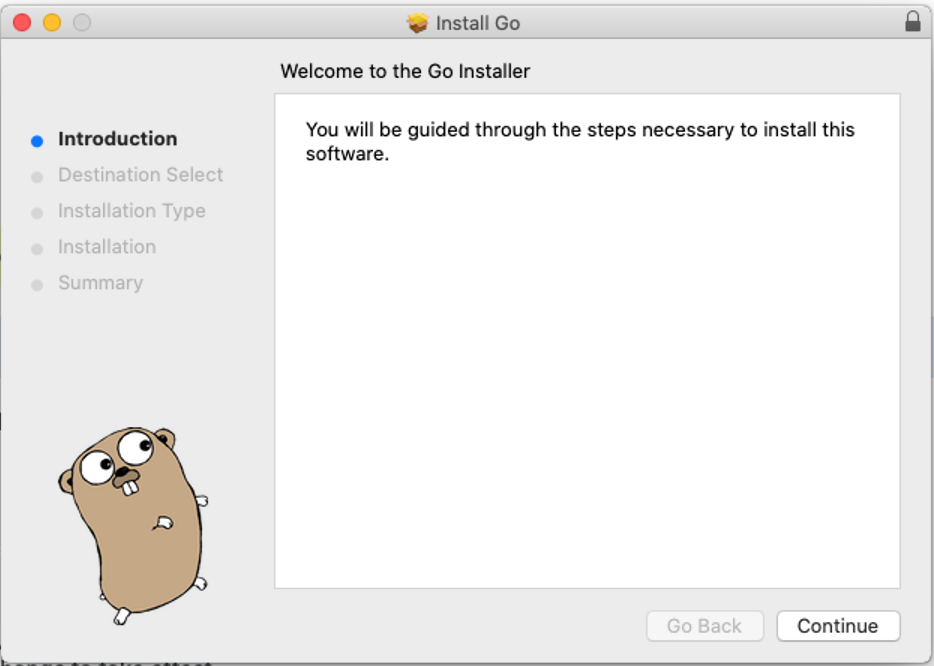934x666 pixels.
Task: Click the package icon beside Install Go title
Action: tap(417, 23)
